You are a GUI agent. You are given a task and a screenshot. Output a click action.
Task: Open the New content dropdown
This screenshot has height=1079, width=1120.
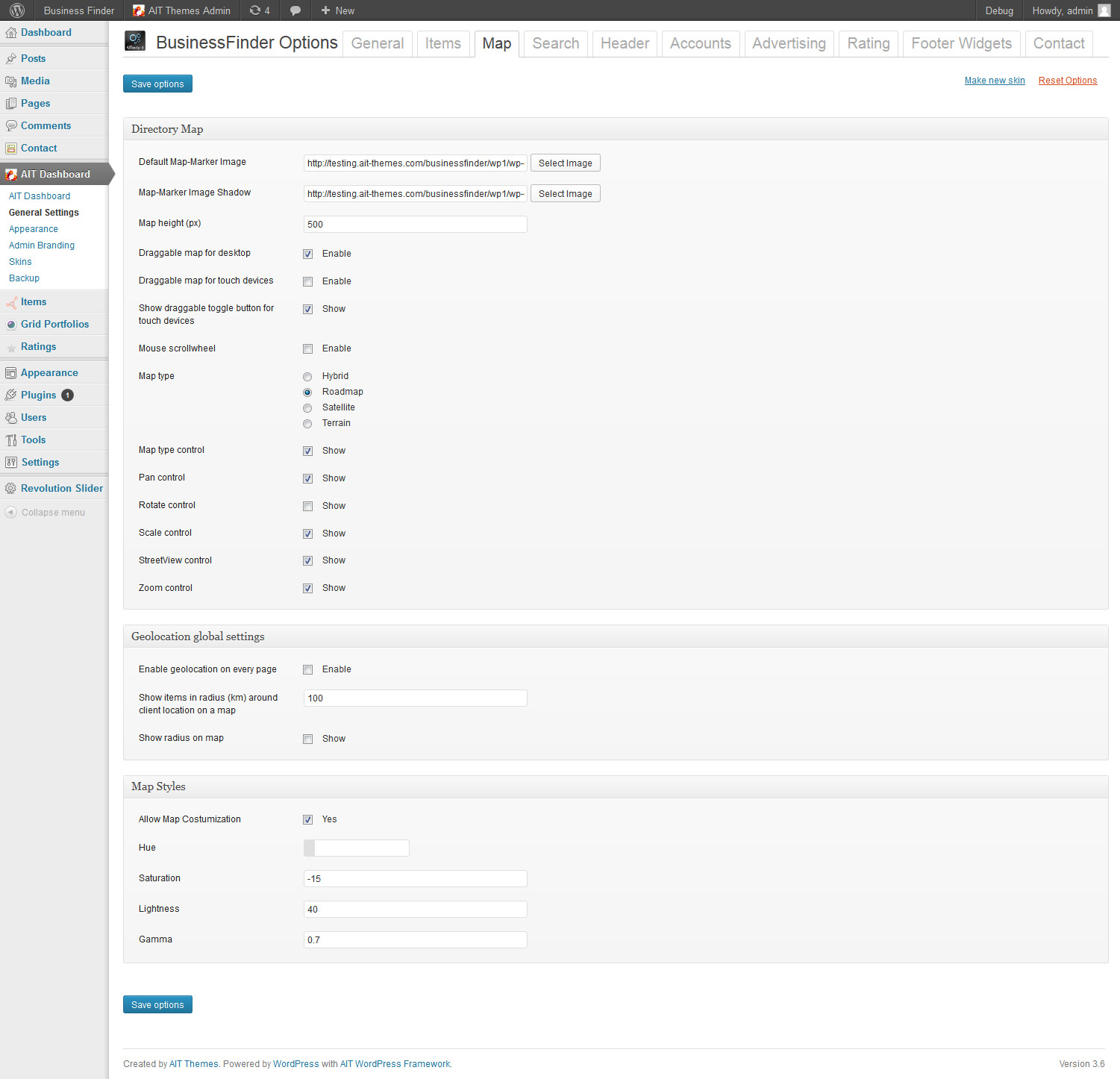337,10
